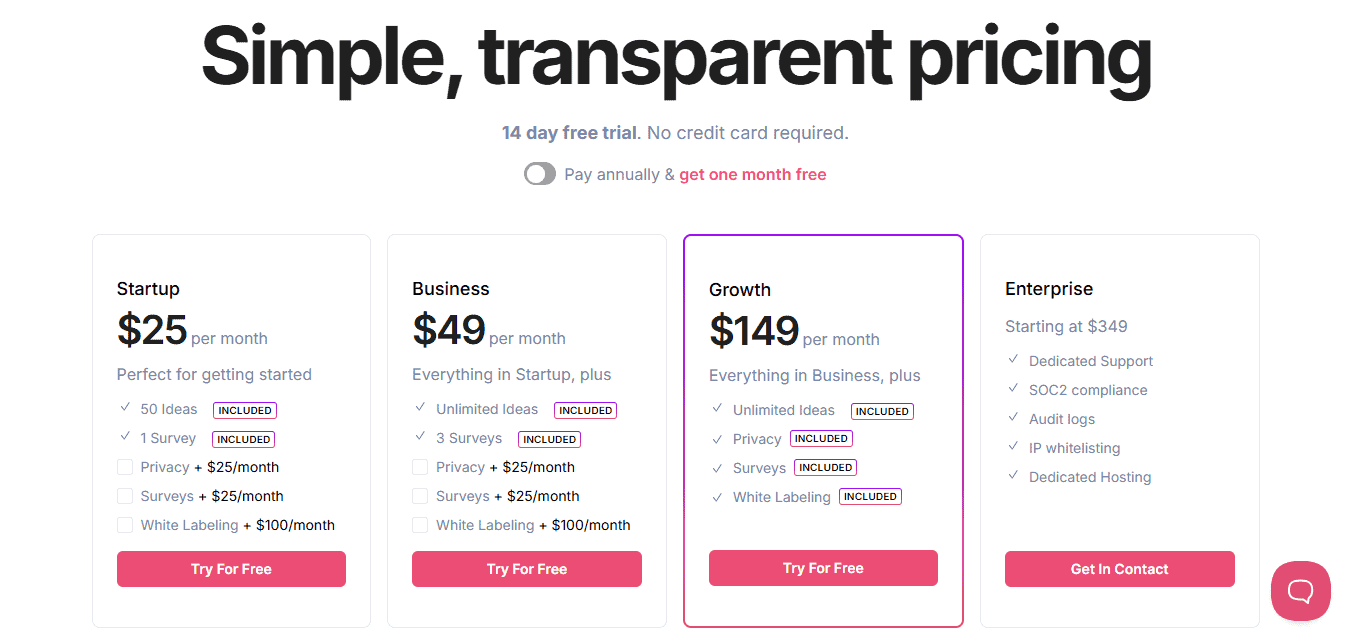The width and height of the screenshot is (1350, 631).
Task: Check Privacy add-on in Startup plan
Action: point(125,467)
